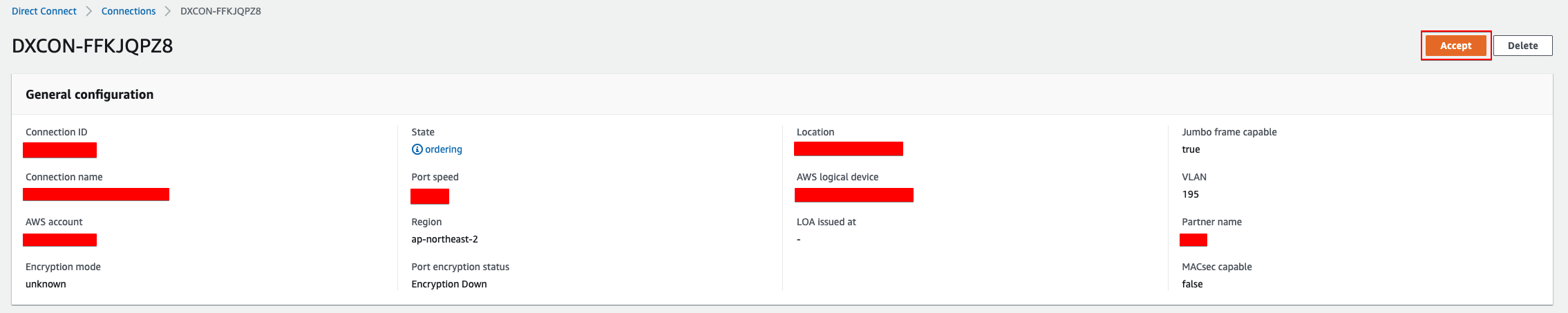Click the ordering state status text
The image size is (1568, 313).
pyautogui.click(x=444, y=149)
